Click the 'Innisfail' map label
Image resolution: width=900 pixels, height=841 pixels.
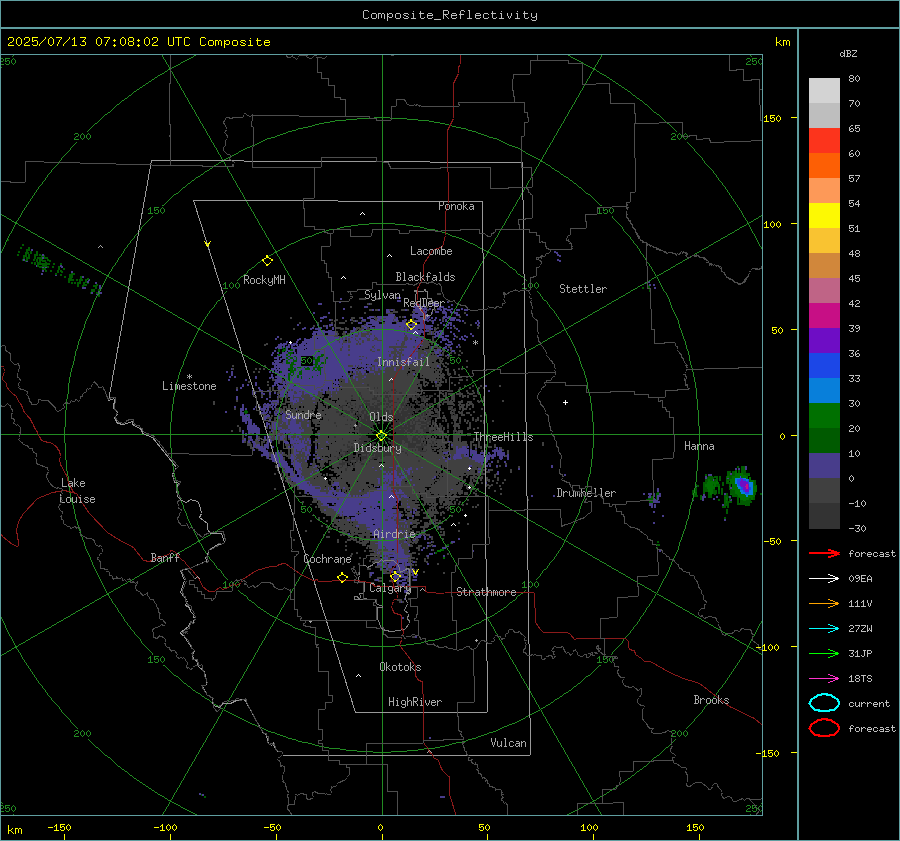point(403,362)
